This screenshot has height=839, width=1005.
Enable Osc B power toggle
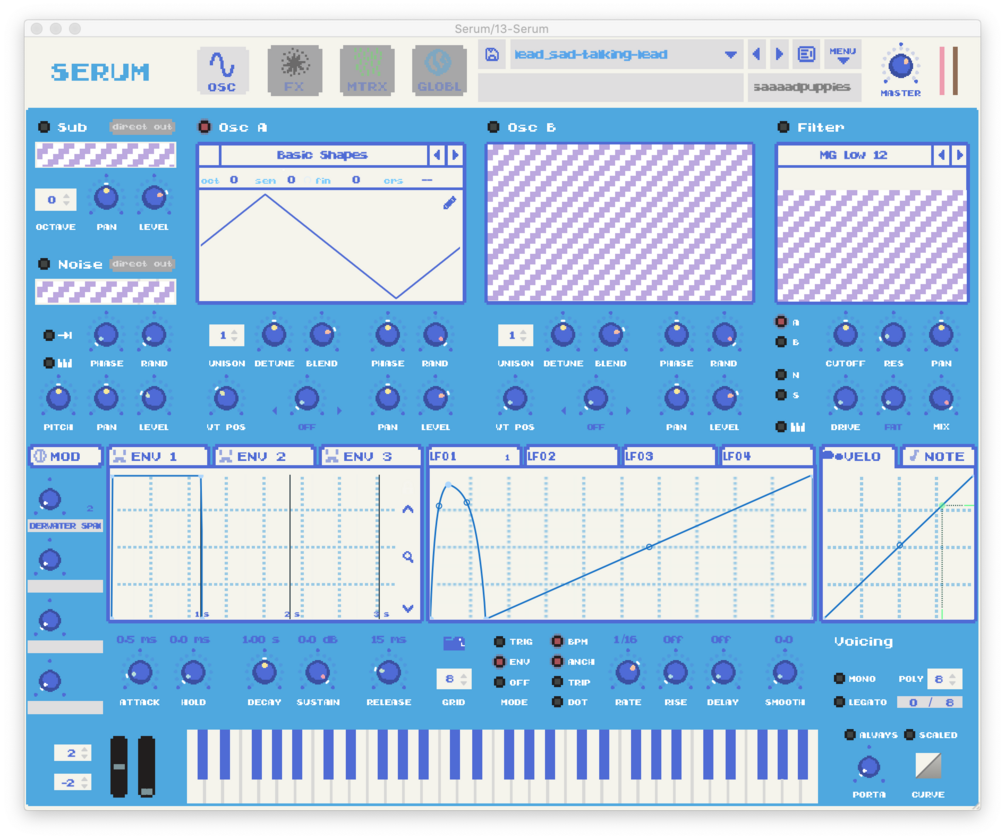click(x=494, y=127)
